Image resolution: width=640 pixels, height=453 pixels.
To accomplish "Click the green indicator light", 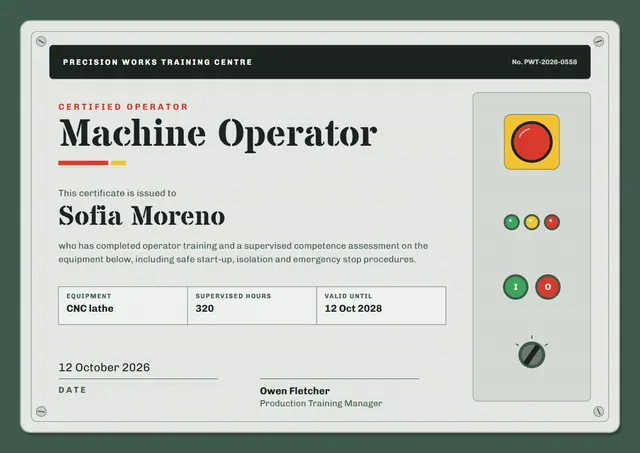I will tap(511, 222).
